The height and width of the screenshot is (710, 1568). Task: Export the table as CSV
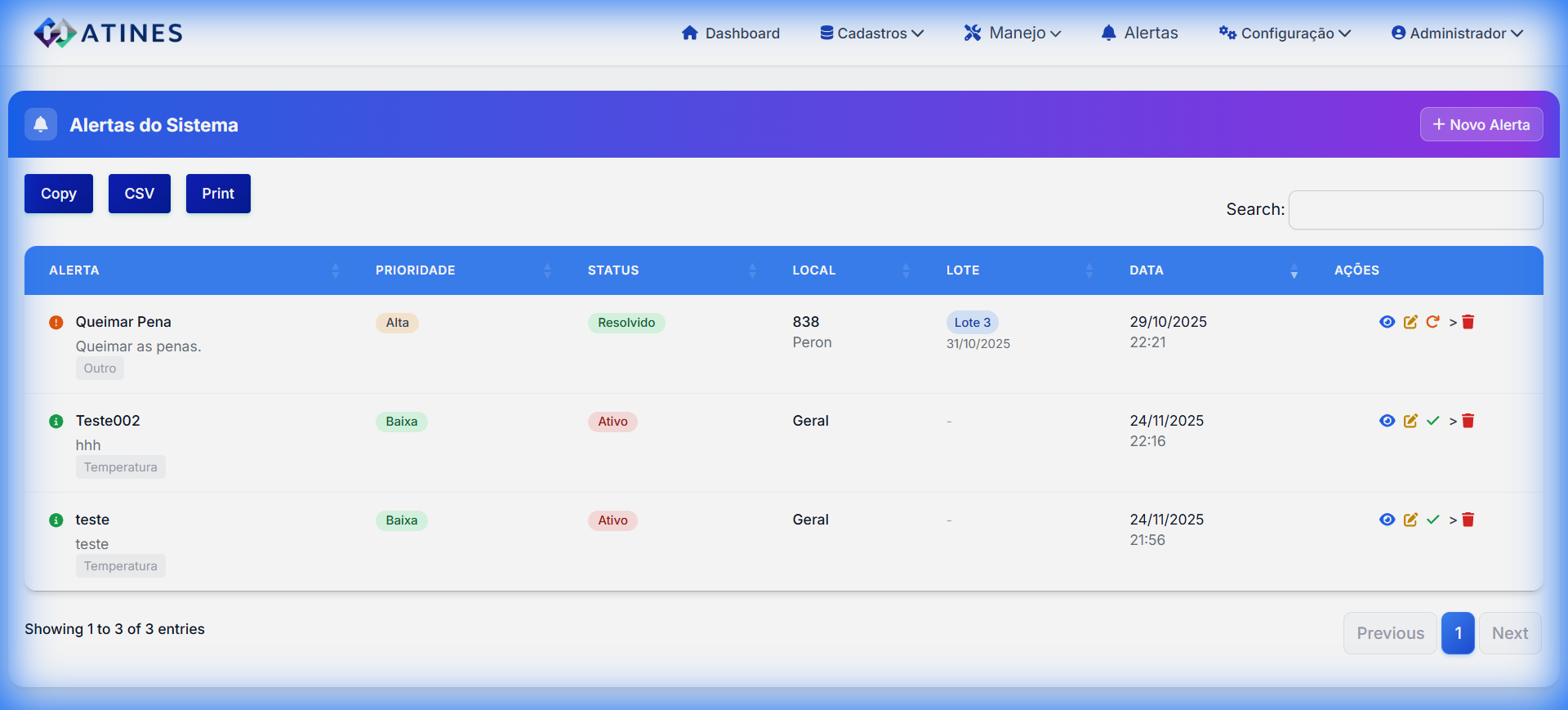point(140,194)
